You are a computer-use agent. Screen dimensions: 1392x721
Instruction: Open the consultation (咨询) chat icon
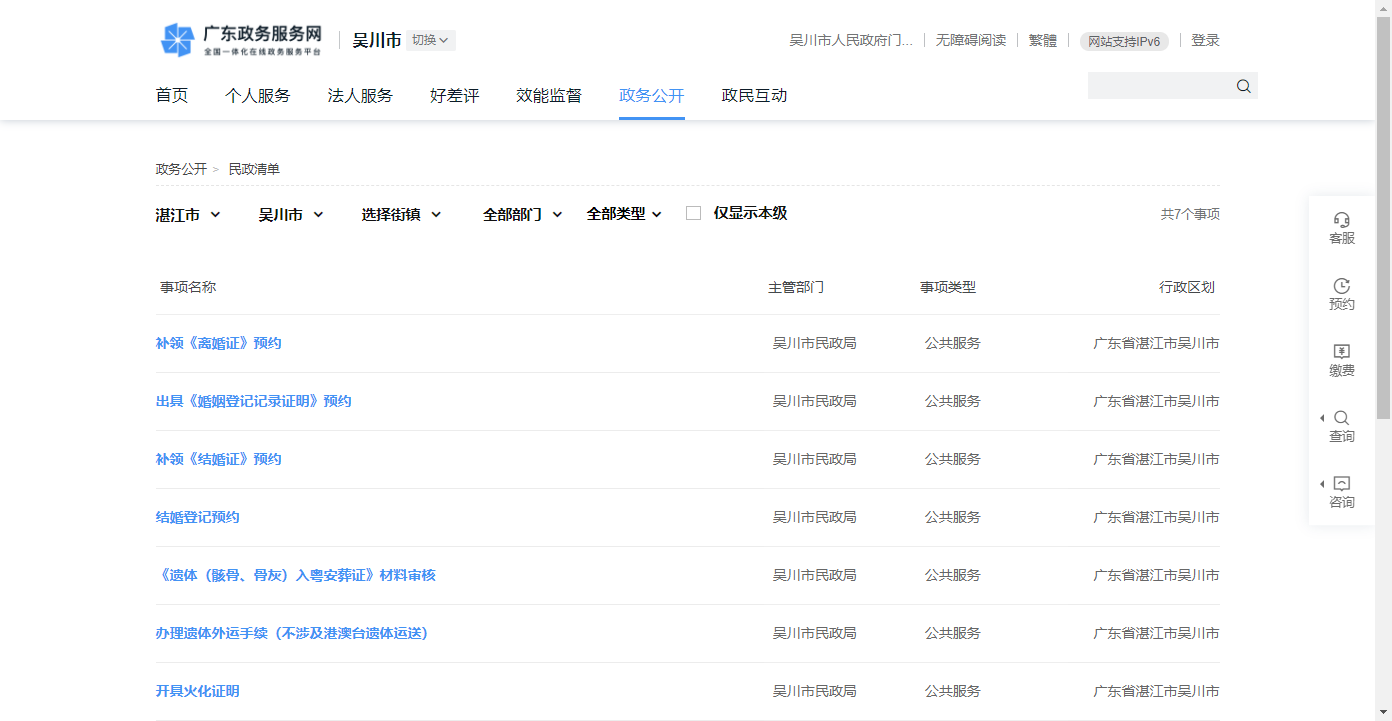(1342, 484)
